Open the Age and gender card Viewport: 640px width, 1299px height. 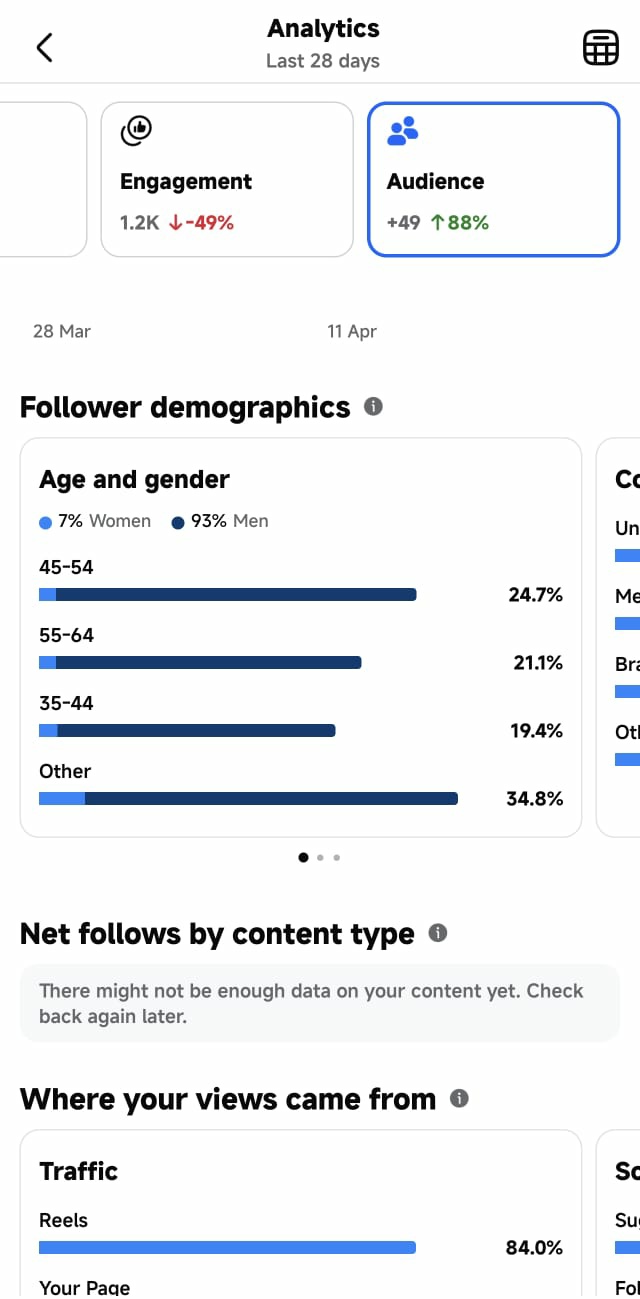pyautogui.click(x=301, y=637)
